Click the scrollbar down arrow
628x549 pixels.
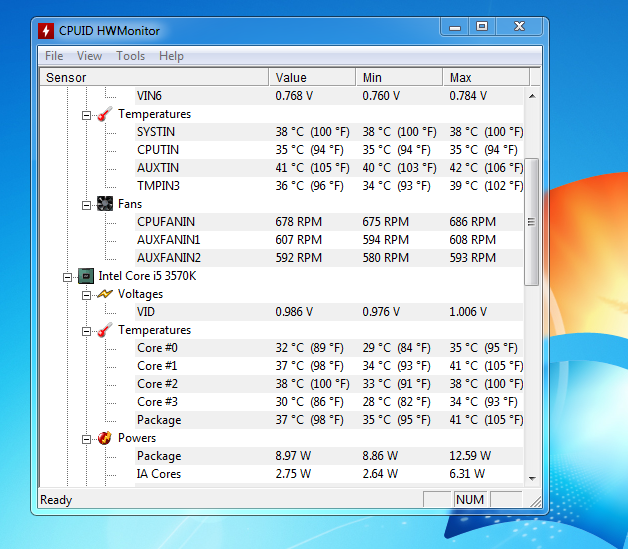532,479
